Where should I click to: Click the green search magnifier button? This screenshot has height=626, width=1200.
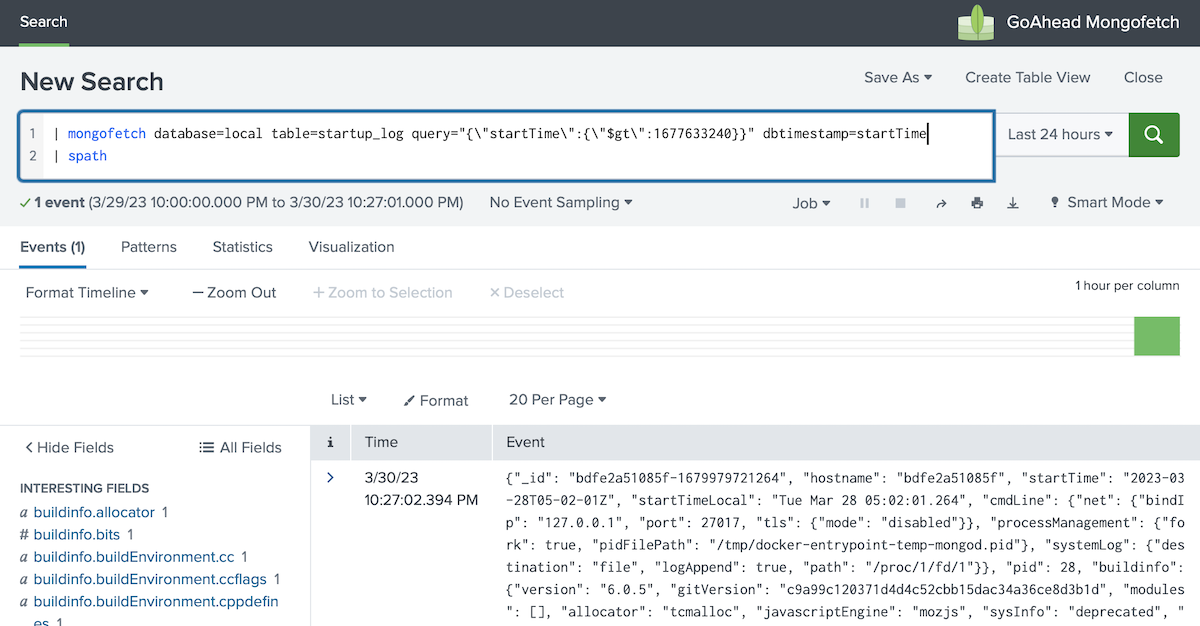pyautogui.click(x=1154, y=134)
